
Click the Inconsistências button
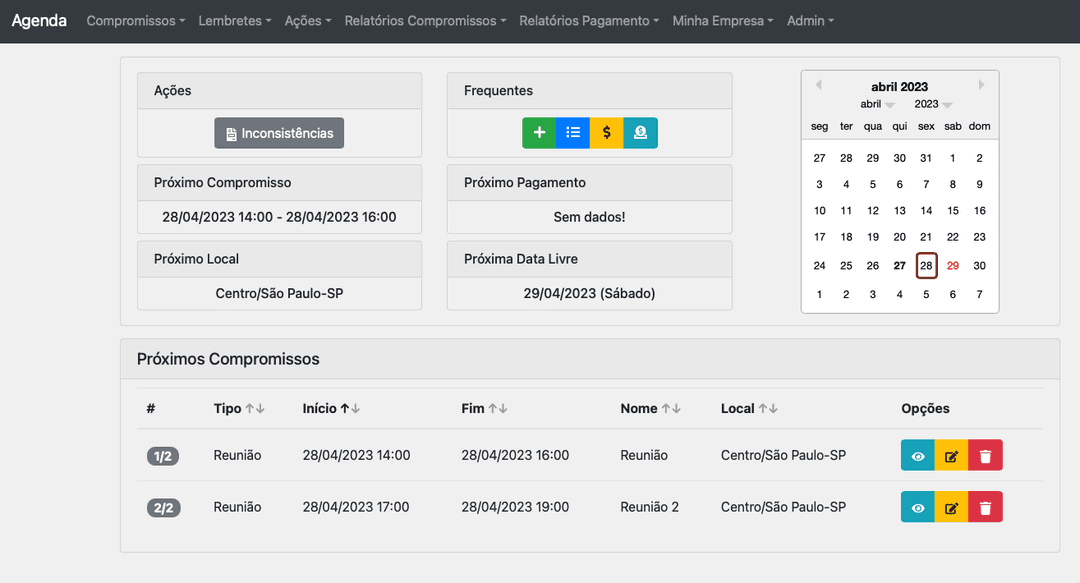pos(279,133)
